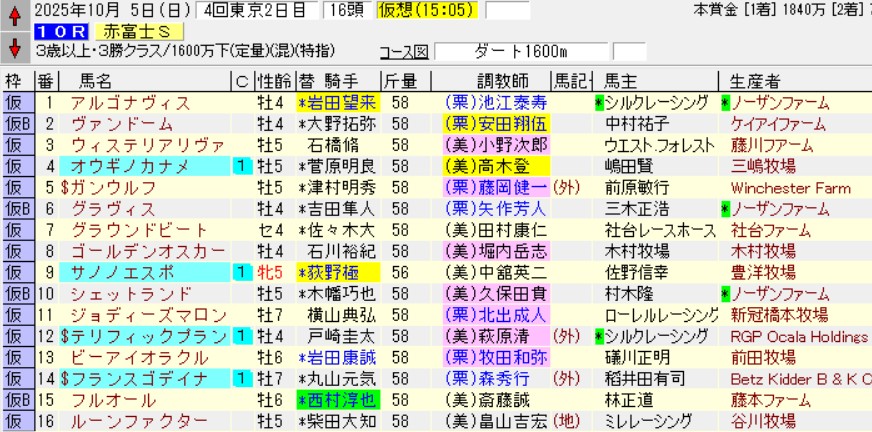
Task: Click the 仮B frame cell for horse 15
Action: pos(17,399)
